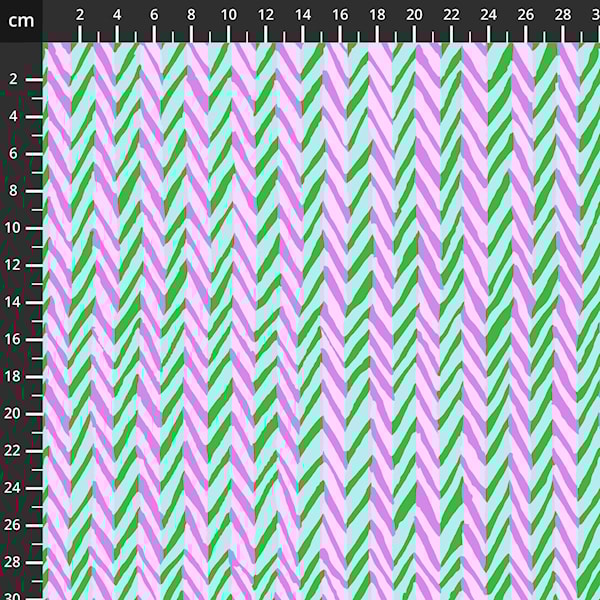Select 24 on the vertical ruler
Viewport: 600px width, 600px height.
click(12, 488)
